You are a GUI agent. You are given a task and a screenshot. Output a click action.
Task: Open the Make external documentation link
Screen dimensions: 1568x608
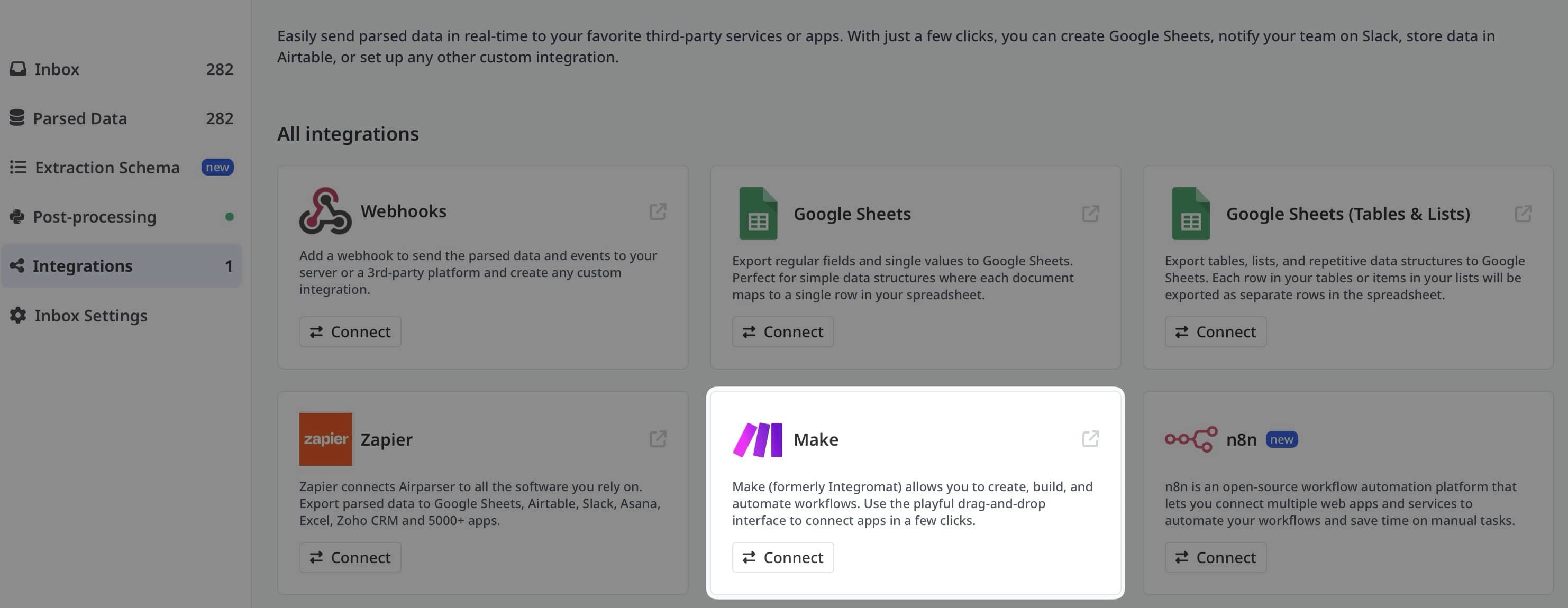point(1090,439)
